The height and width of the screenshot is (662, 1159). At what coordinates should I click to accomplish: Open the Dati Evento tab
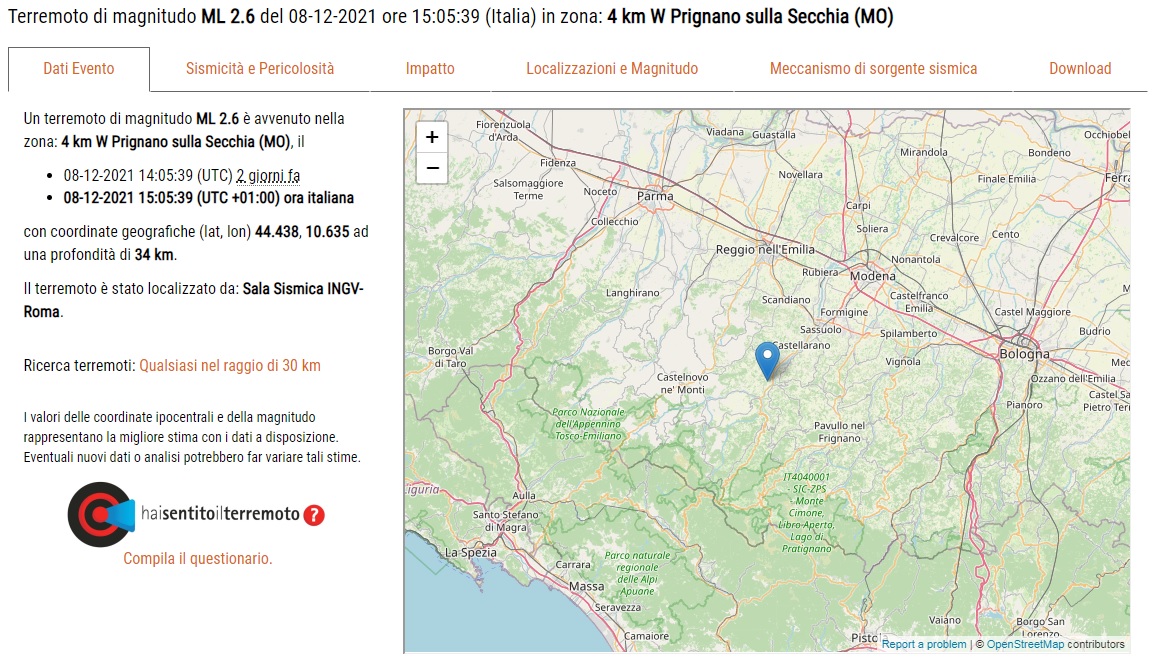(x=79, y=69)
